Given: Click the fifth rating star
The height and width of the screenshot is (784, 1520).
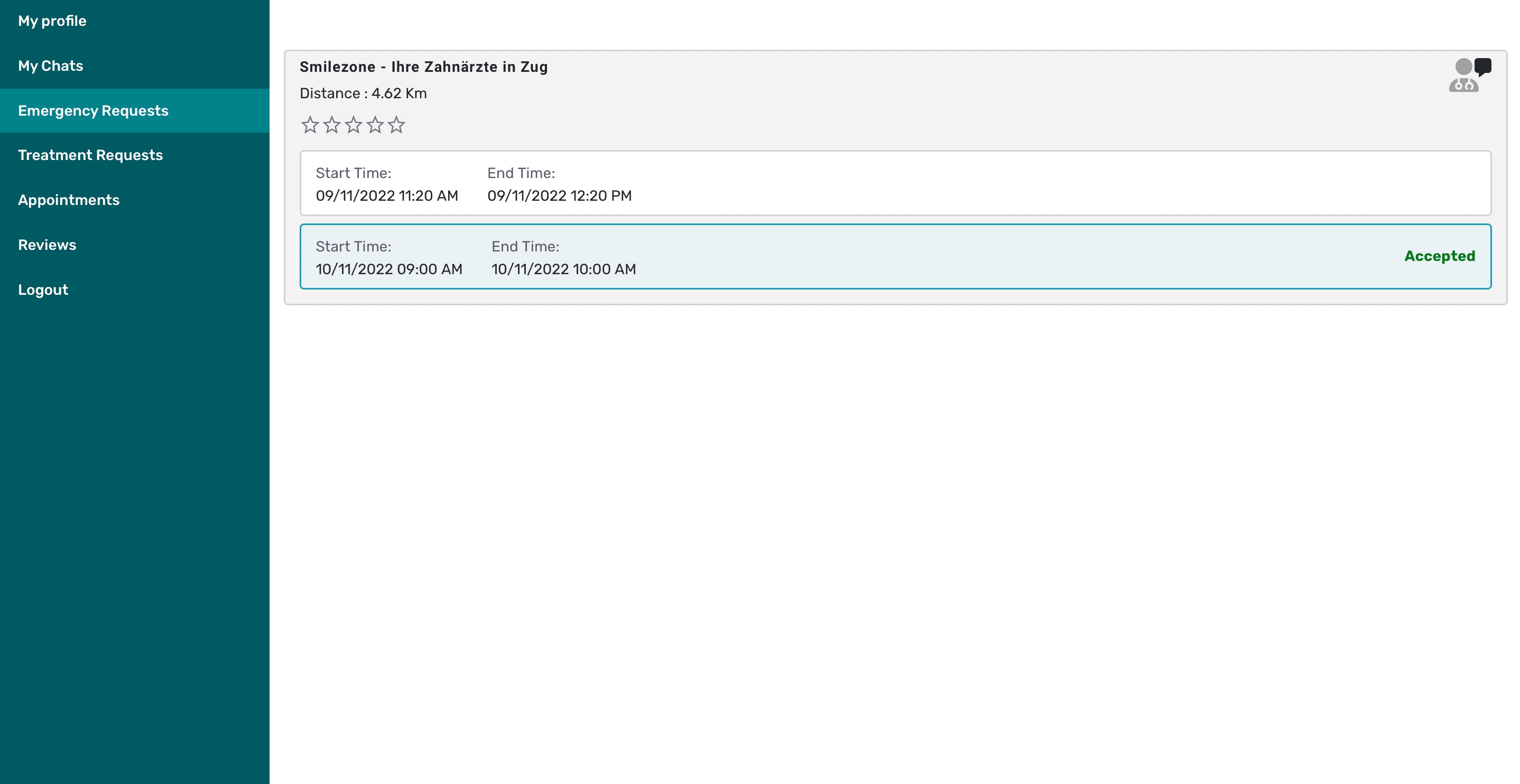Looking at the screenshot, I should [396, 125].
